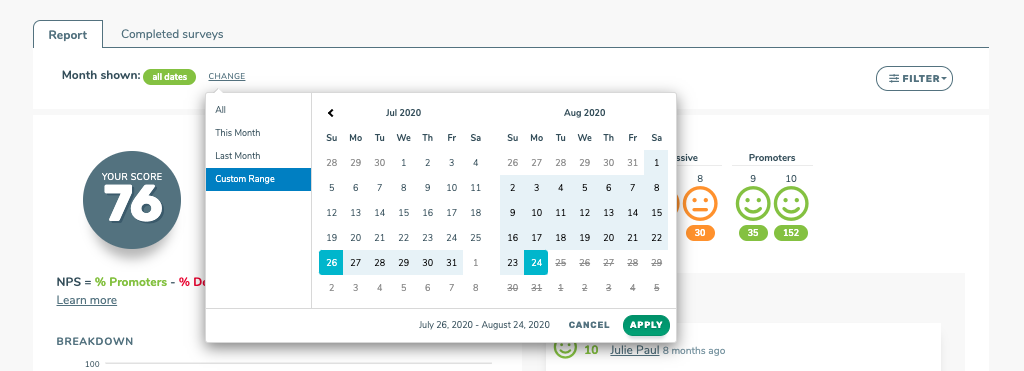Choose the This Month preset
This screenshot has width=1024, height=371.
tap(259, 133)
